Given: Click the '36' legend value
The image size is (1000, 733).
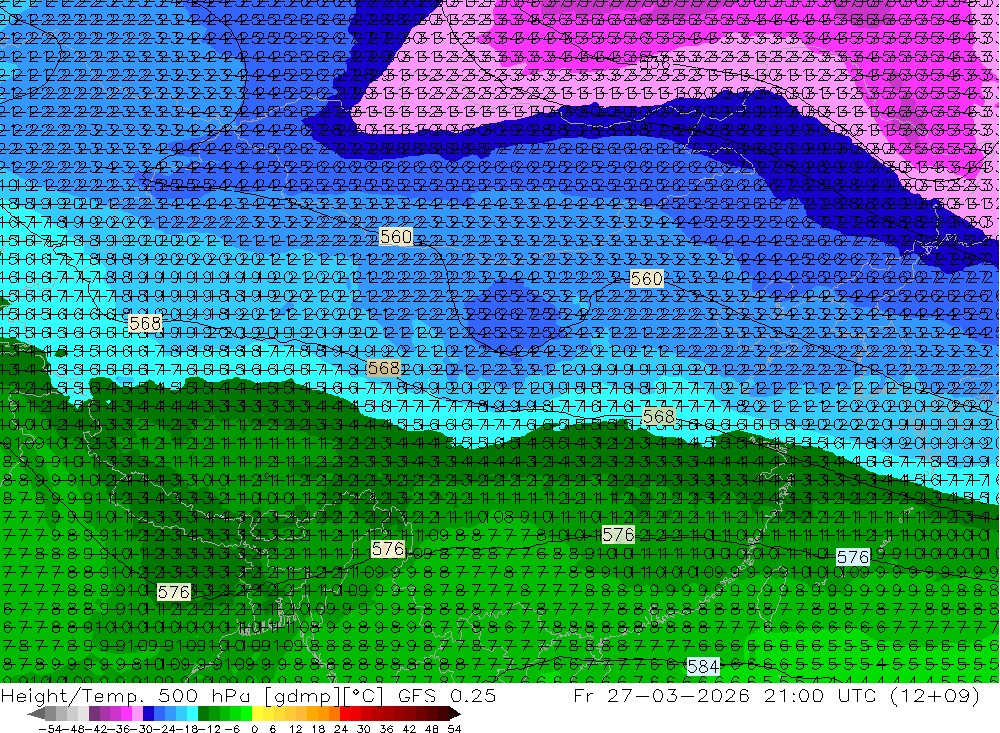Looking at the screenshot, I should tap(386, 729).
